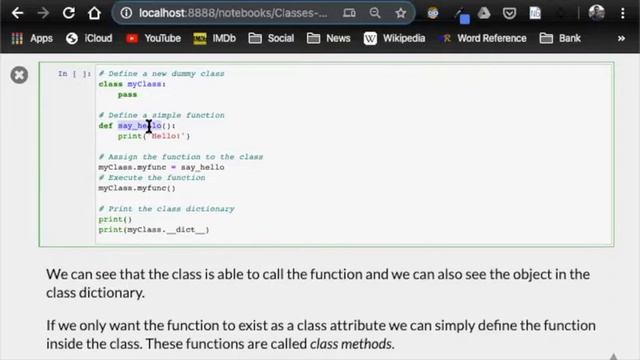Click the blue square extension icon
The image size is (640, 360).
point(462,16)
